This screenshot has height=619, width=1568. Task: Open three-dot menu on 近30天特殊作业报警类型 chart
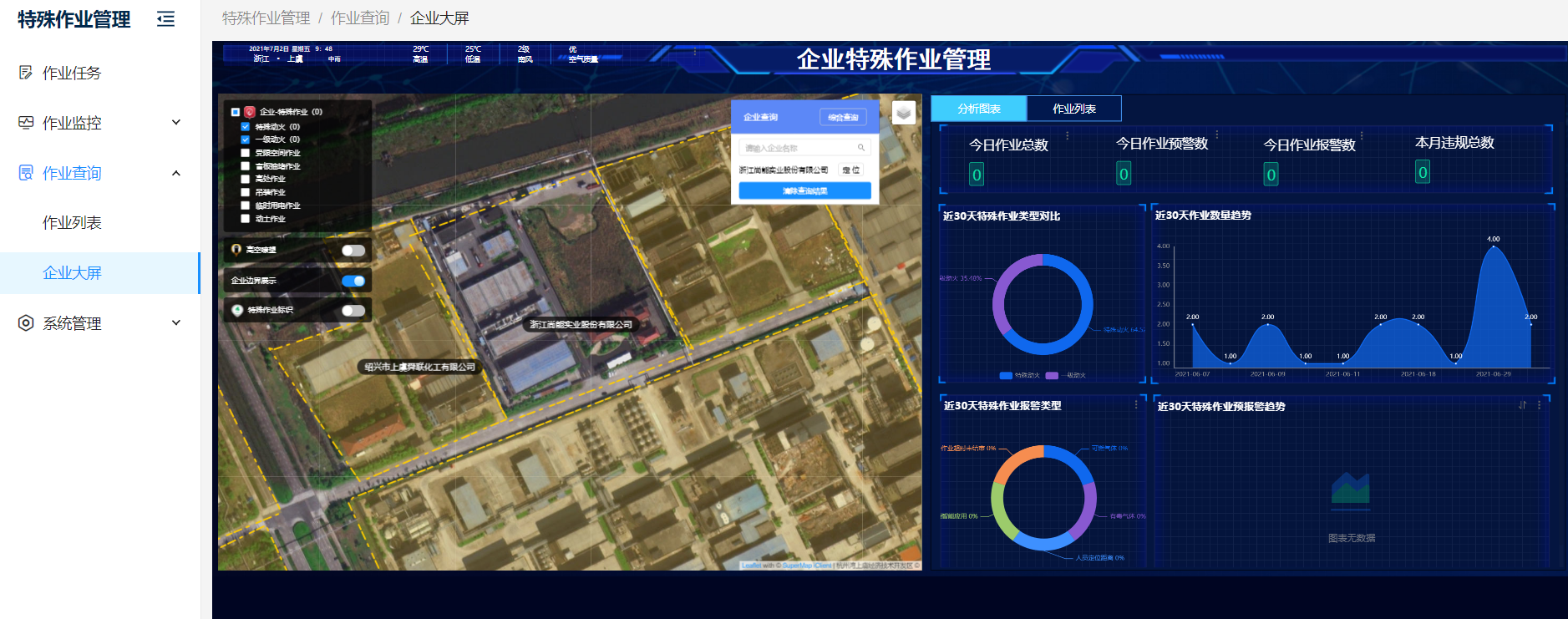click(x=1135, y=405)
